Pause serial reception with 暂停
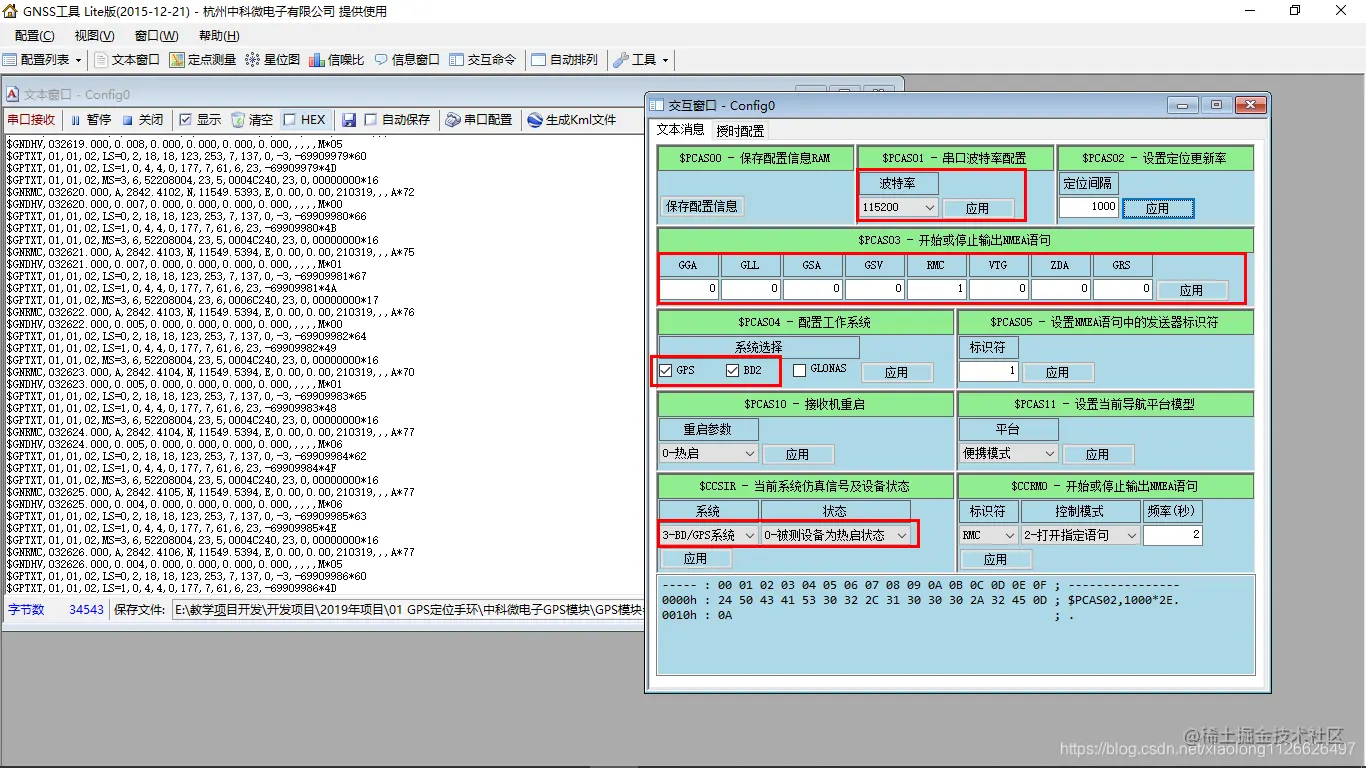Screen dimensions: 1366x768 point(91,120)
